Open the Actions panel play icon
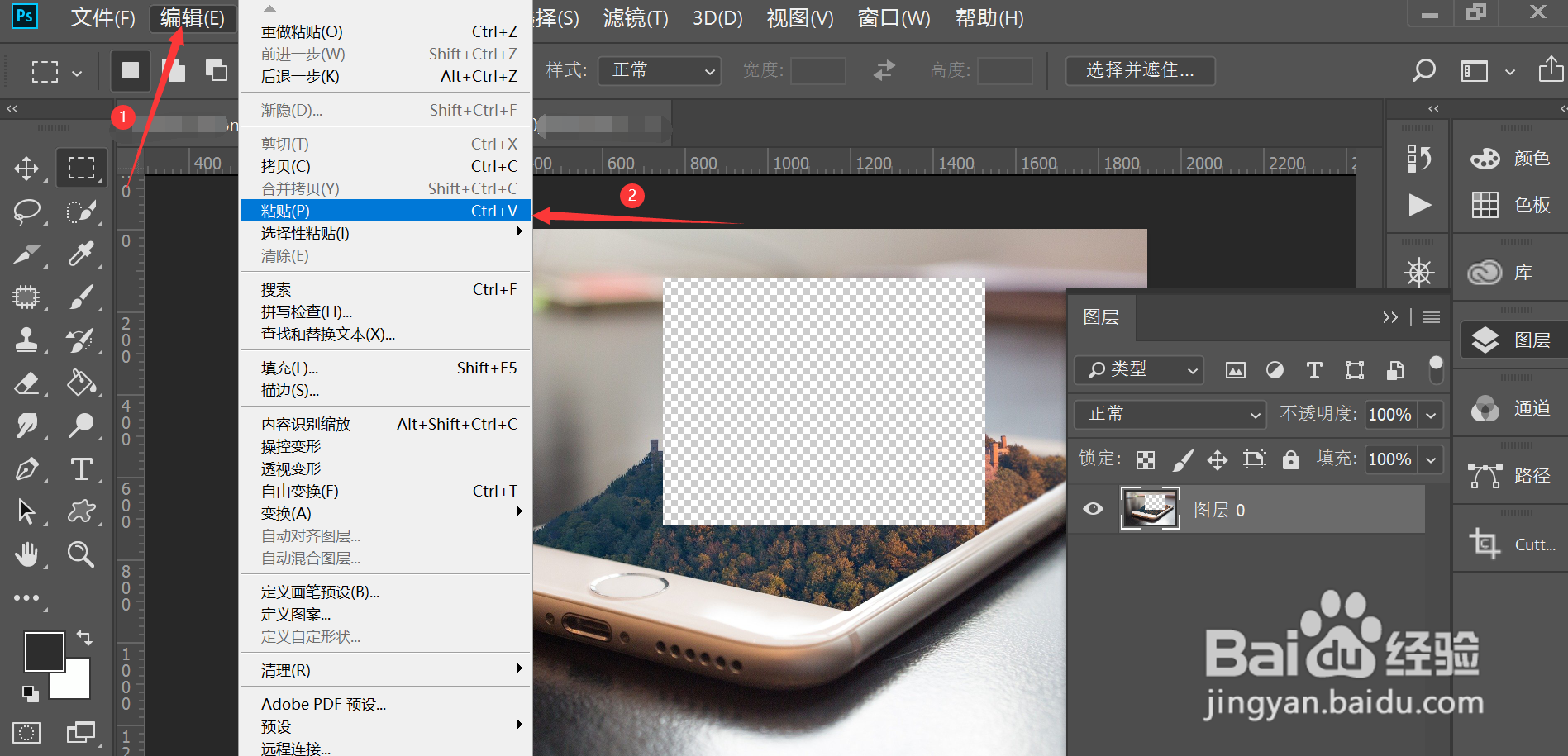Viewport: 1568px width, 756px height. (1419, 204)
